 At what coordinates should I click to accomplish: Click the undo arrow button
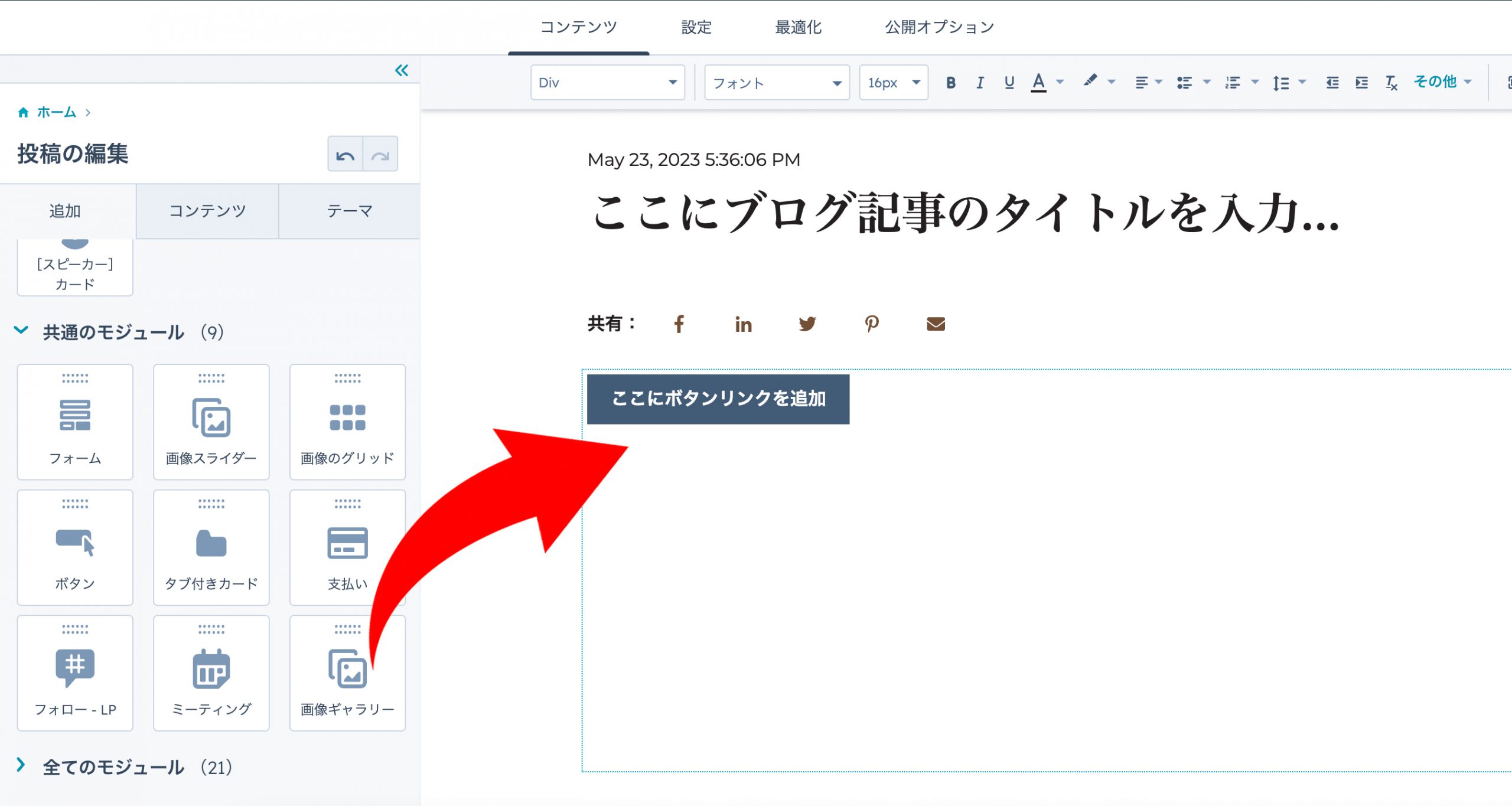[345, 154]
